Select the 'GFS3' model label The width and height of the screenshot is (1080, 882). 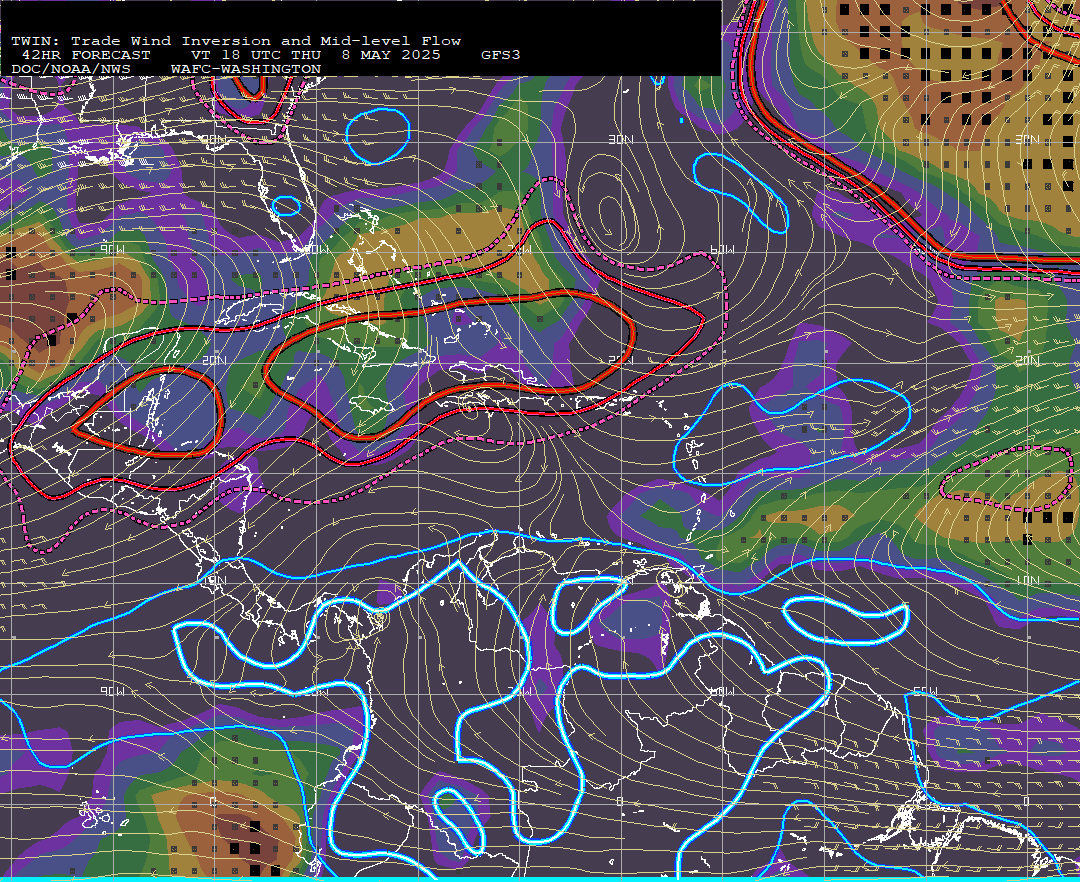click(500, 55)
